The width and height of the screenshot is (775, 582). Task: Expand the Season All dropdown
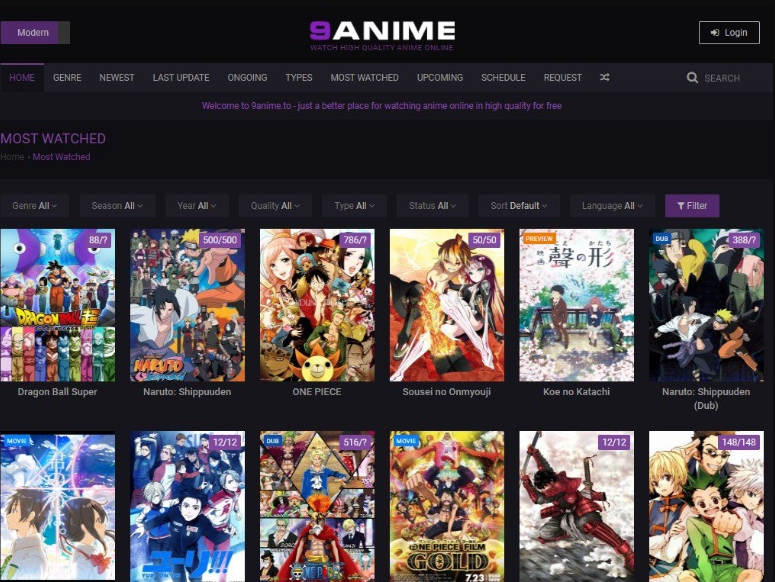click(117, 206)
